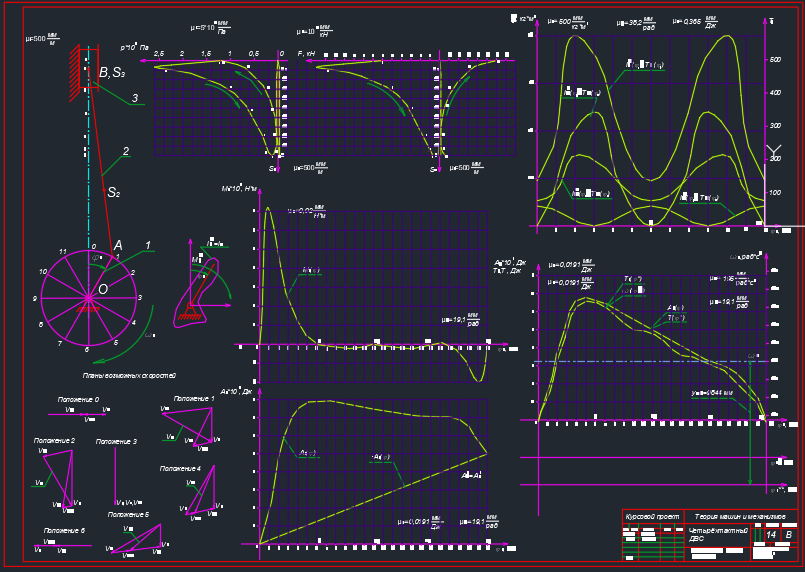Viewport: 805px width, 572px height.
Task: Click the "Положение 2" label
Action: (x=54, y=441)
